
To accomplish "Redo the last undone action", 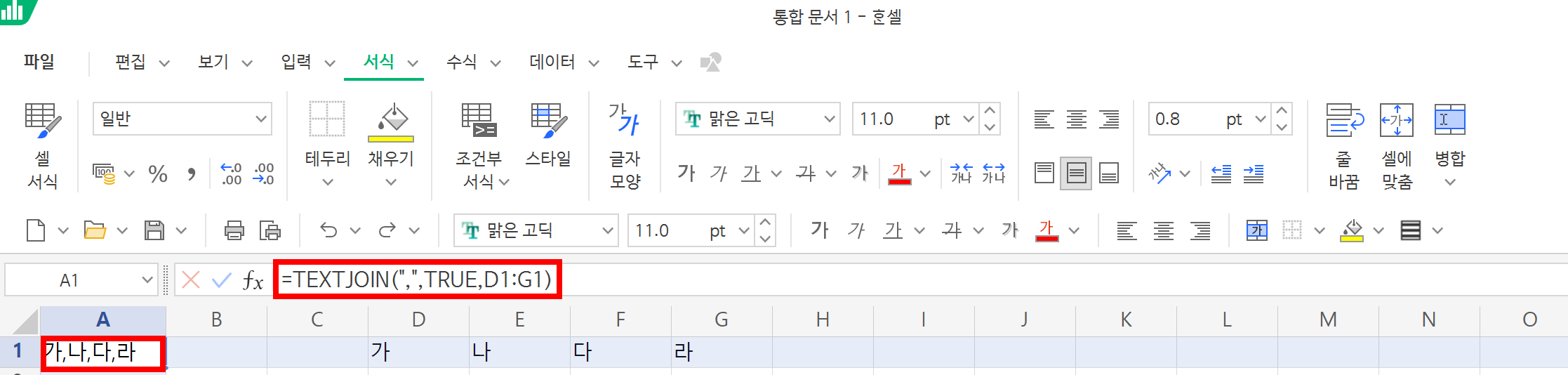I will (387, 230).
